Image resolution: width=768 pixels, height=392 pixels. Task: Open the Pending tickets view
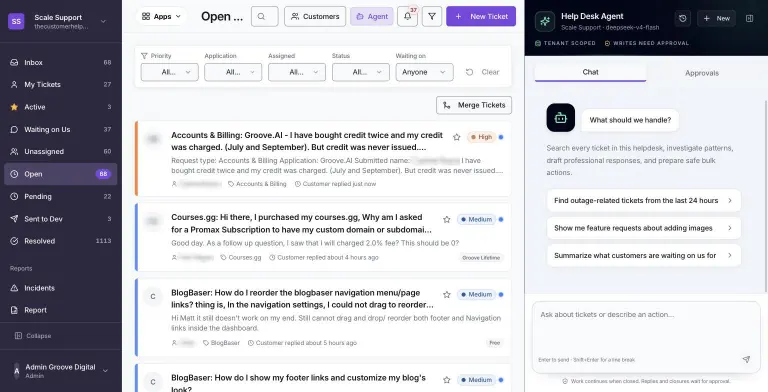[61, 196]
